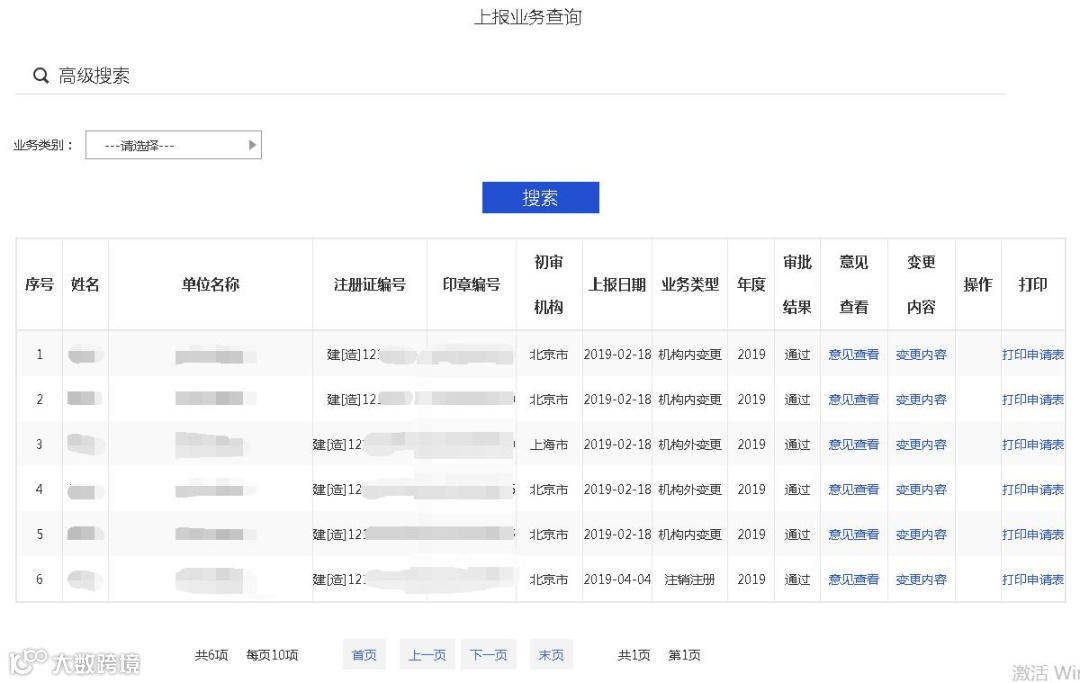Screen dimensions: 1080x683
Task: Open 意见查看 link in row 4
Action: tap(853, 490)
